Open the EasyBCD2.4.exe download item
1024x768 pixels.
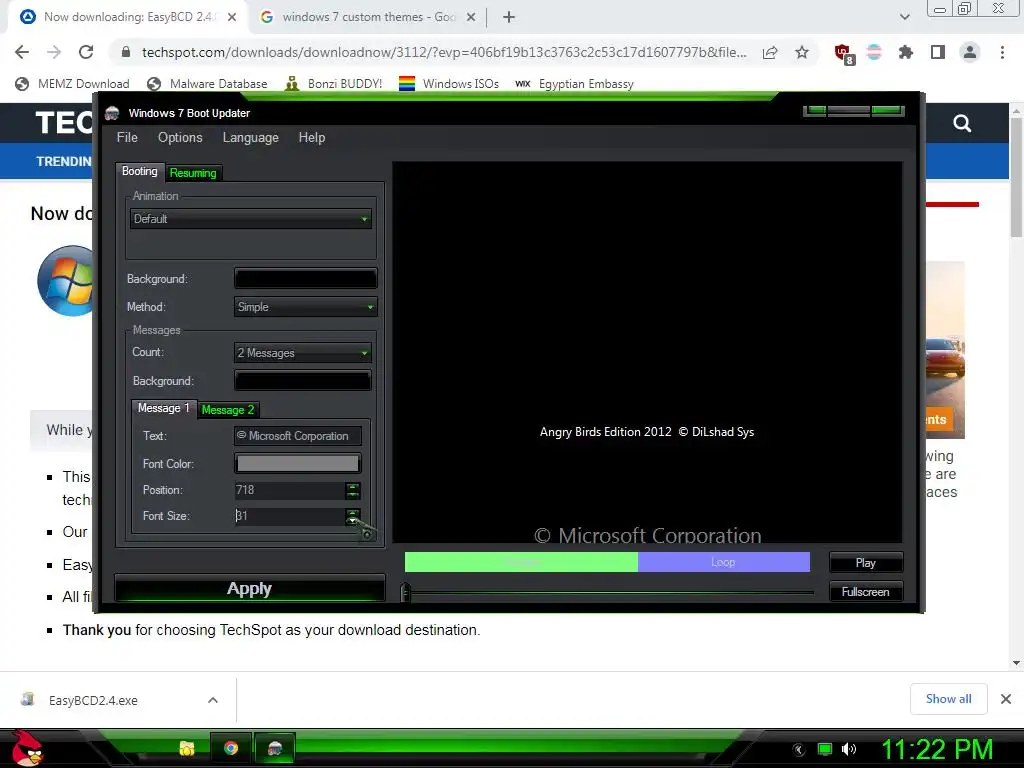click(93, 700)
